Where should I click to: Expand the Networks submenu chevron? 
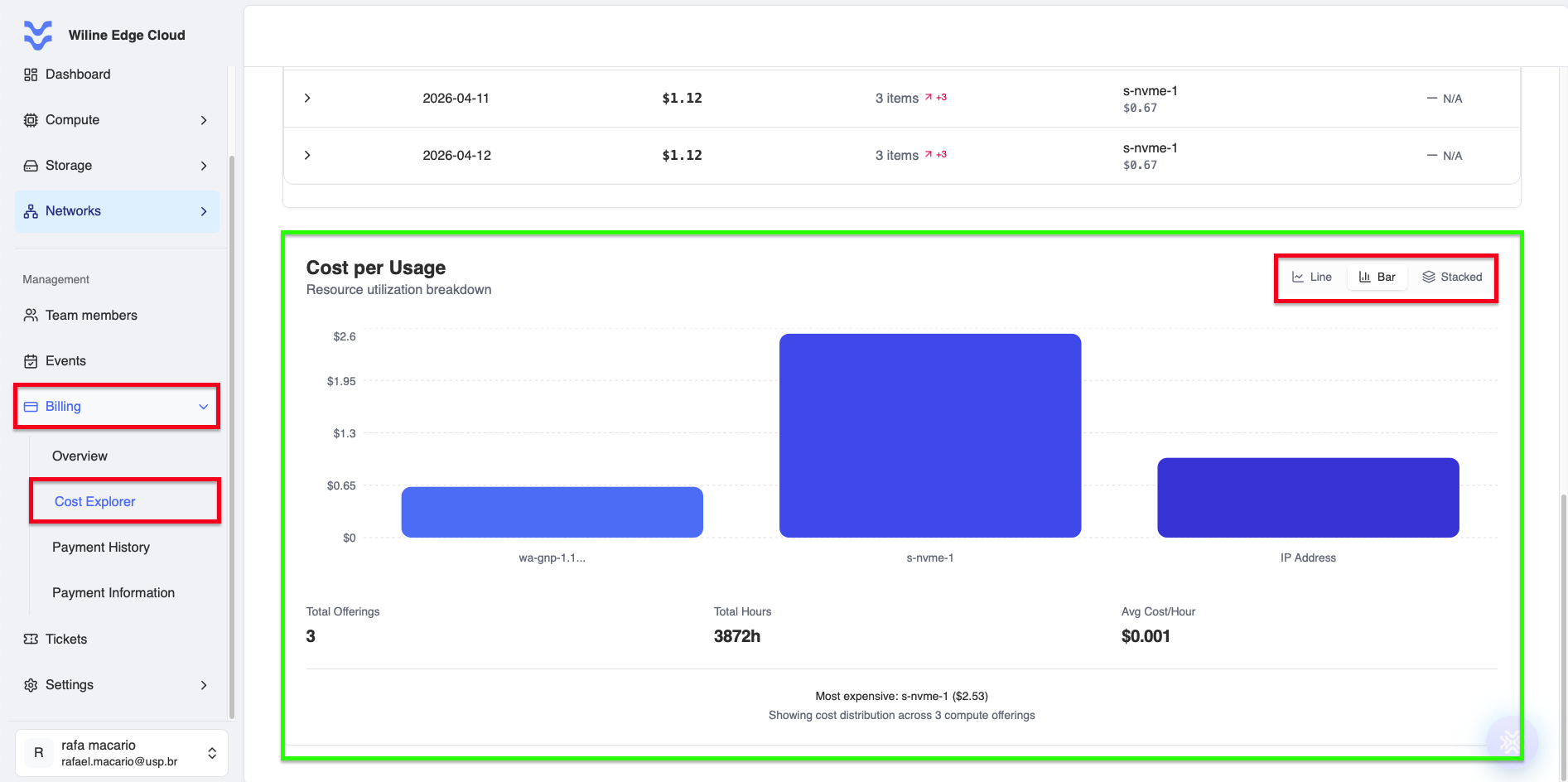pyautogui.click(x=204, y=211)
